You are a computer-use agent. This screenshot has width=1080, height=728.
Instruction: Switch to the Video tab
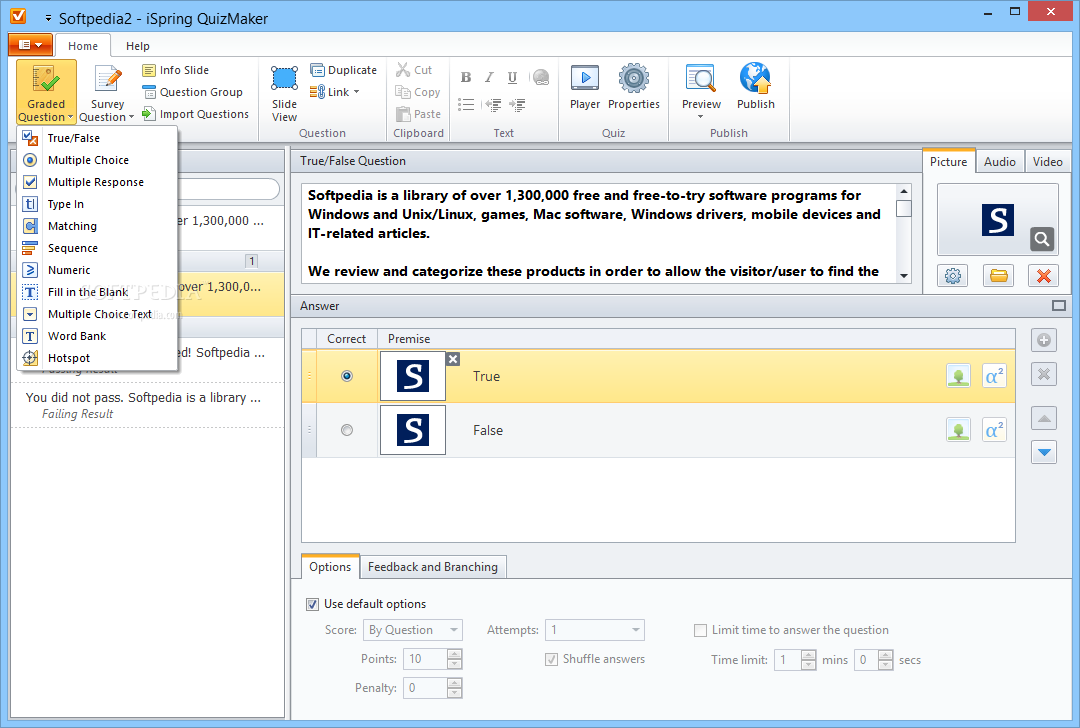click(x=1047, y=162)
